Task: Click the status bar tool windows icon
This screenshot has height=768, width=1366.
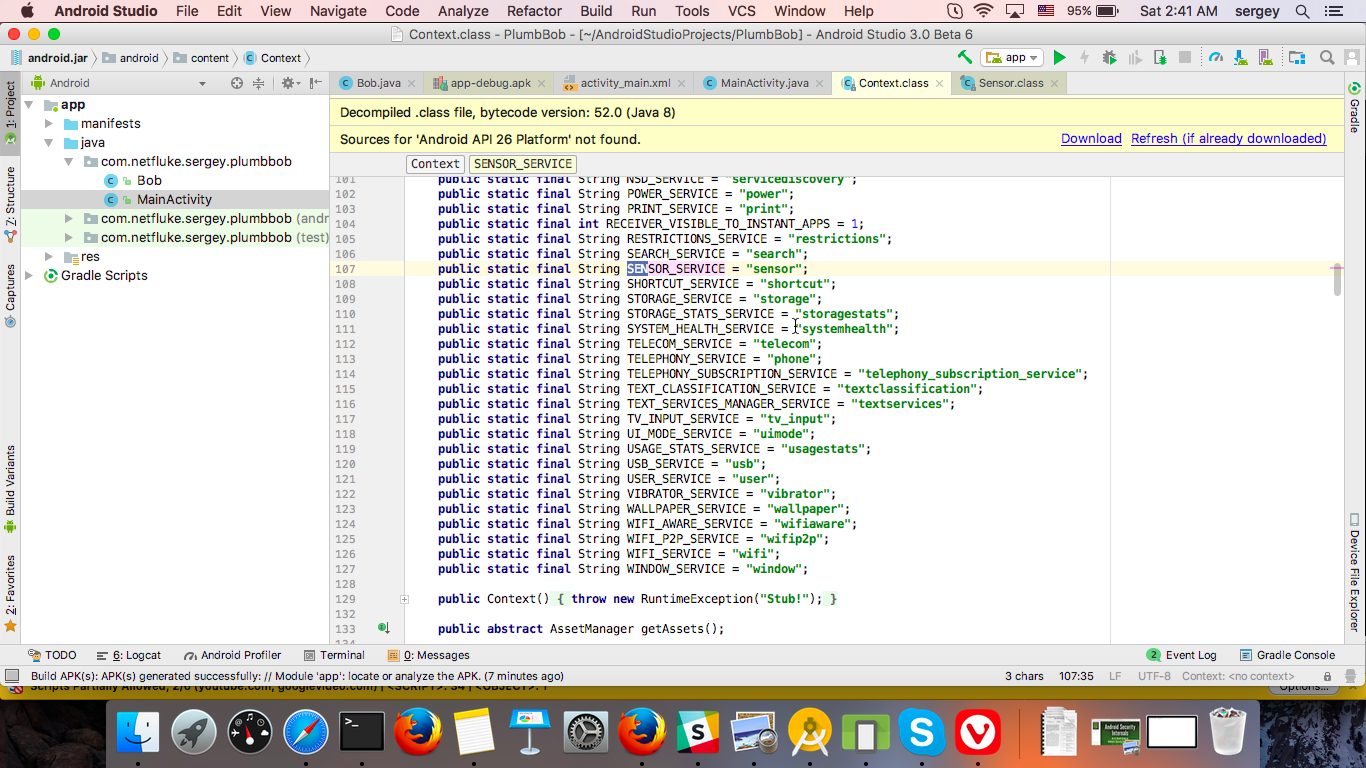Action: [x=12, y=676]
